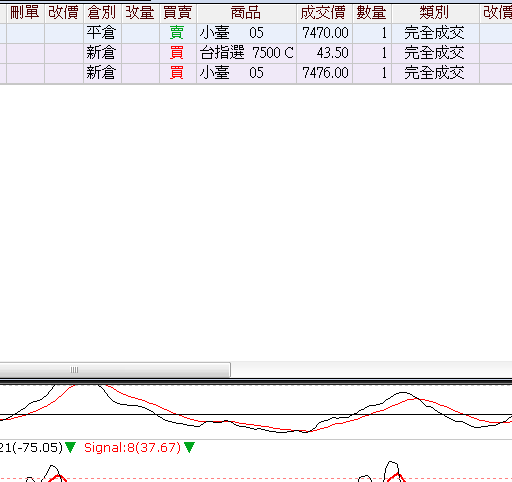Click the red Signal:8(37.67) indicator label
The height and width of the screenshot is (482, 512).
(x=132, y=447)
